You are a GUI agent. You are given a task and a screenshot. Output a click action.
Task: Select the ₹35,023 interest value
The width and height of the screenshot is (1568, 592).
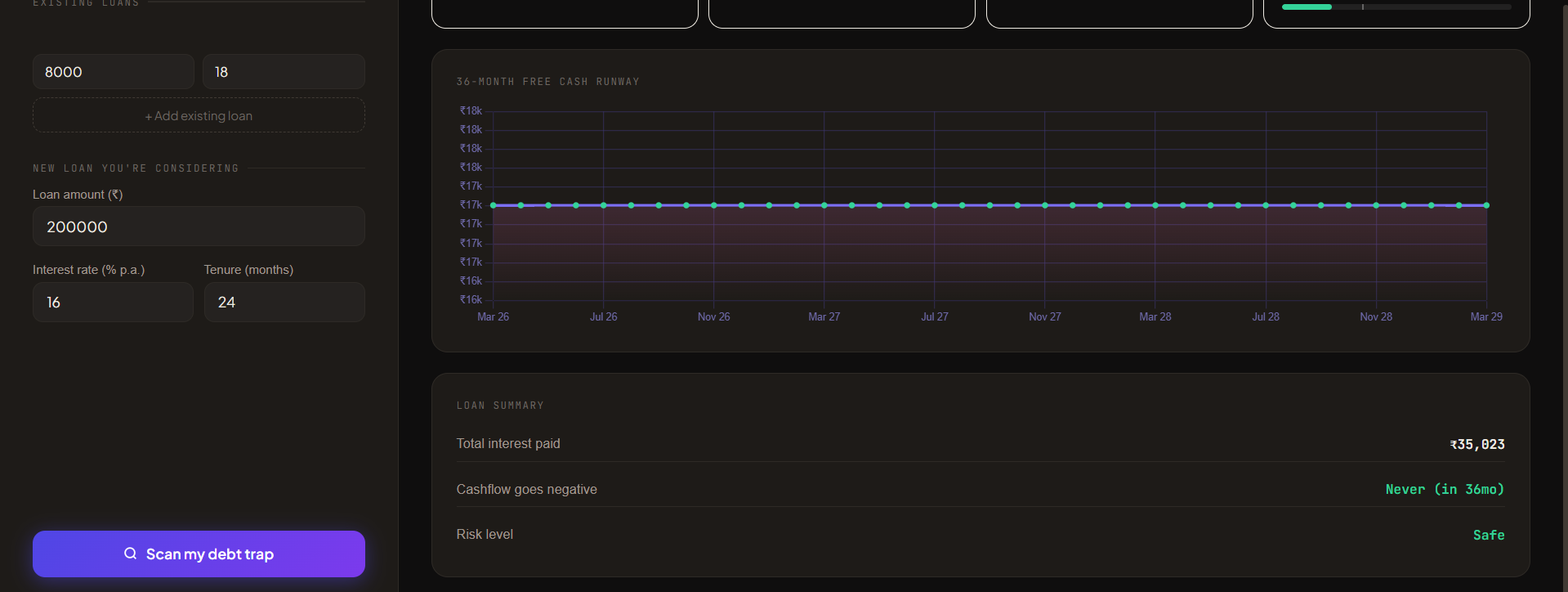[x=1477, y=444]
